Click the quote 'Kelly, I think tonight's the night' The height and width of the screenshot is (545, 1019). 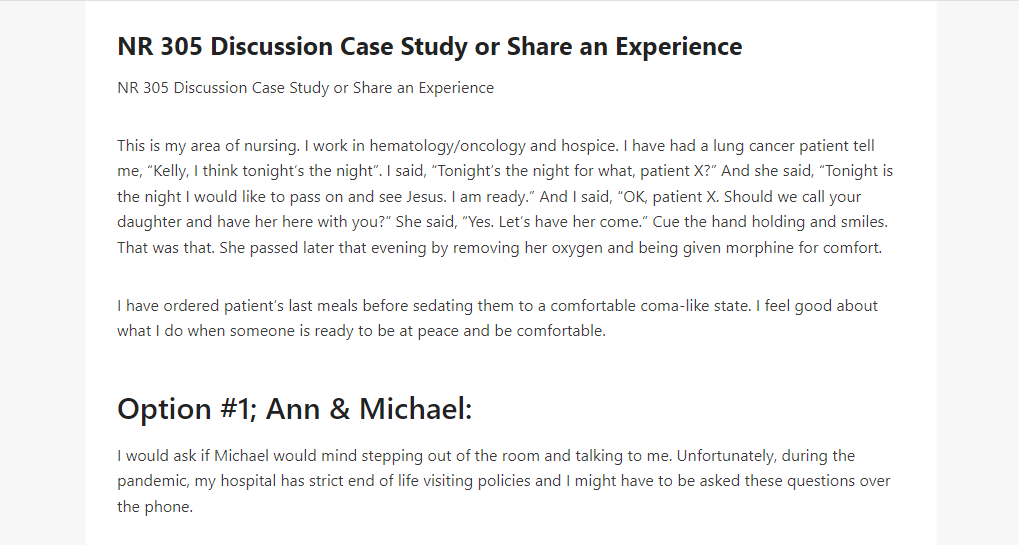coord(264,171)
